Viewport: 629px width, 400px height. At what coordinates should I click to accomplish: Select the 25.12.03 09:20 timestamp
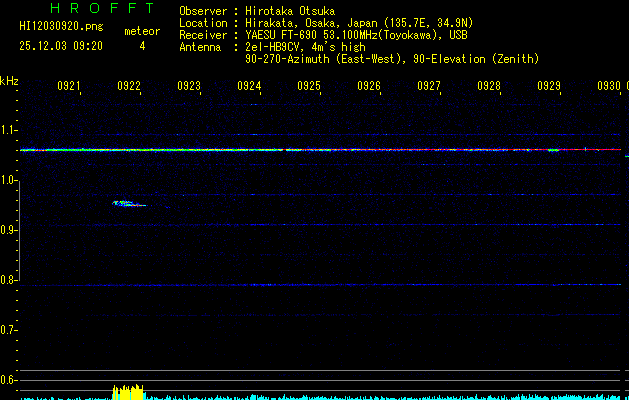click(x=63, y=46)
